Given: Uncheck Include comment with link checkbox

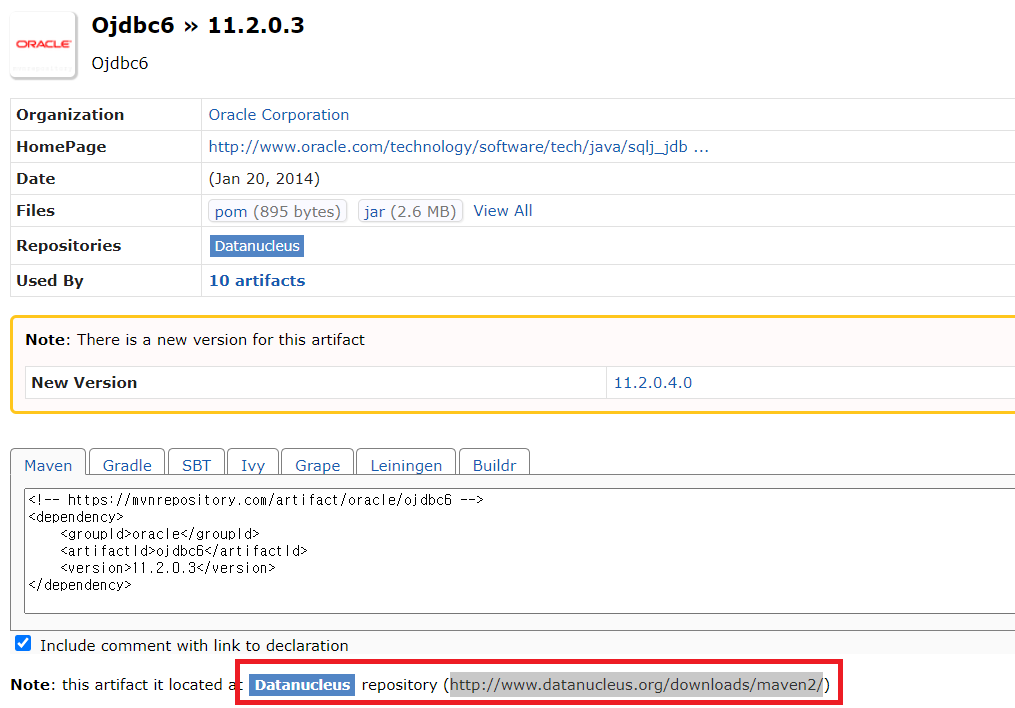Looking at the screenshot, I should click(x=23, y=643).
